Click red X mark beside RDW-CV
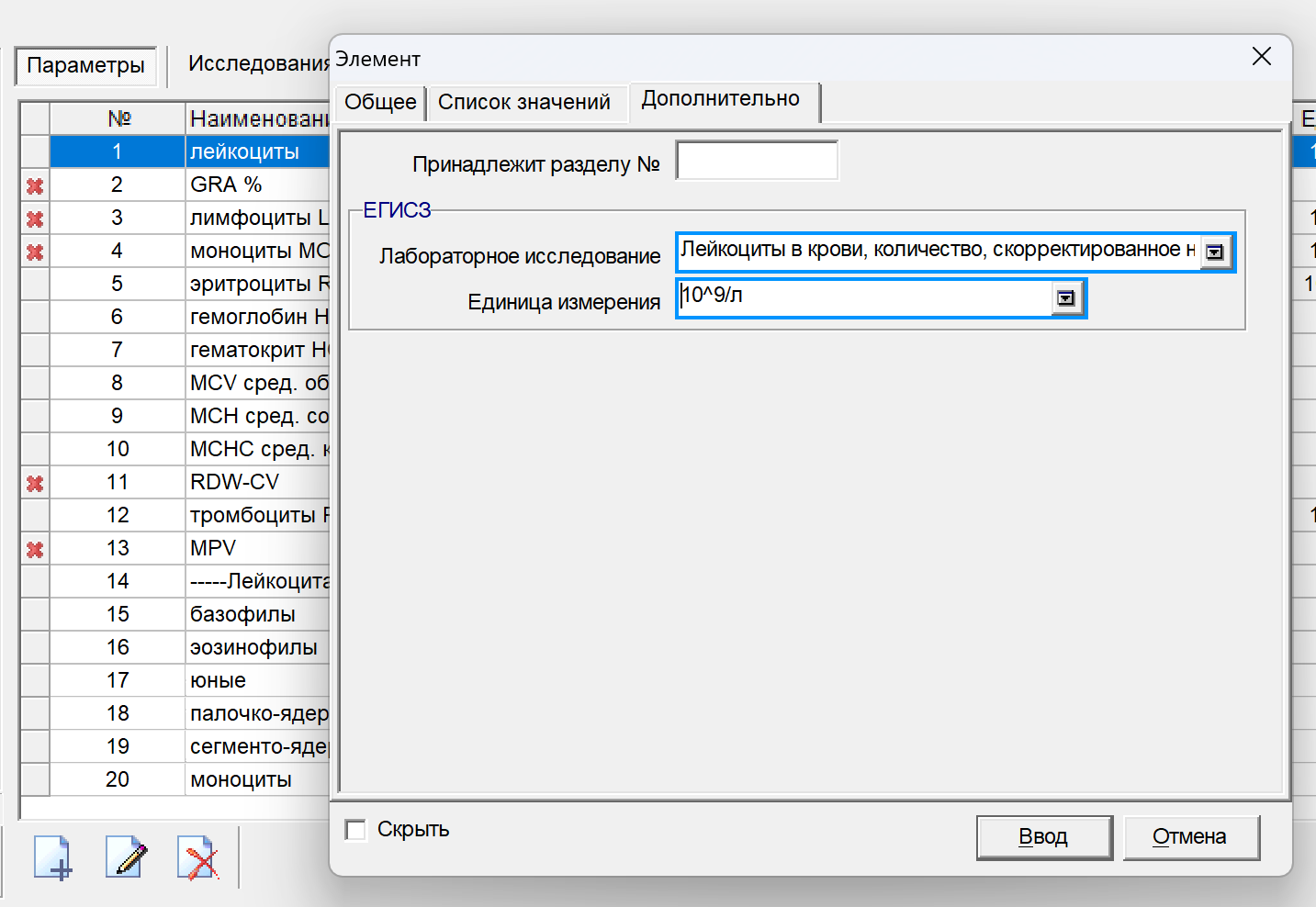This screenshot has height=907, width=1316. [35, 483]
